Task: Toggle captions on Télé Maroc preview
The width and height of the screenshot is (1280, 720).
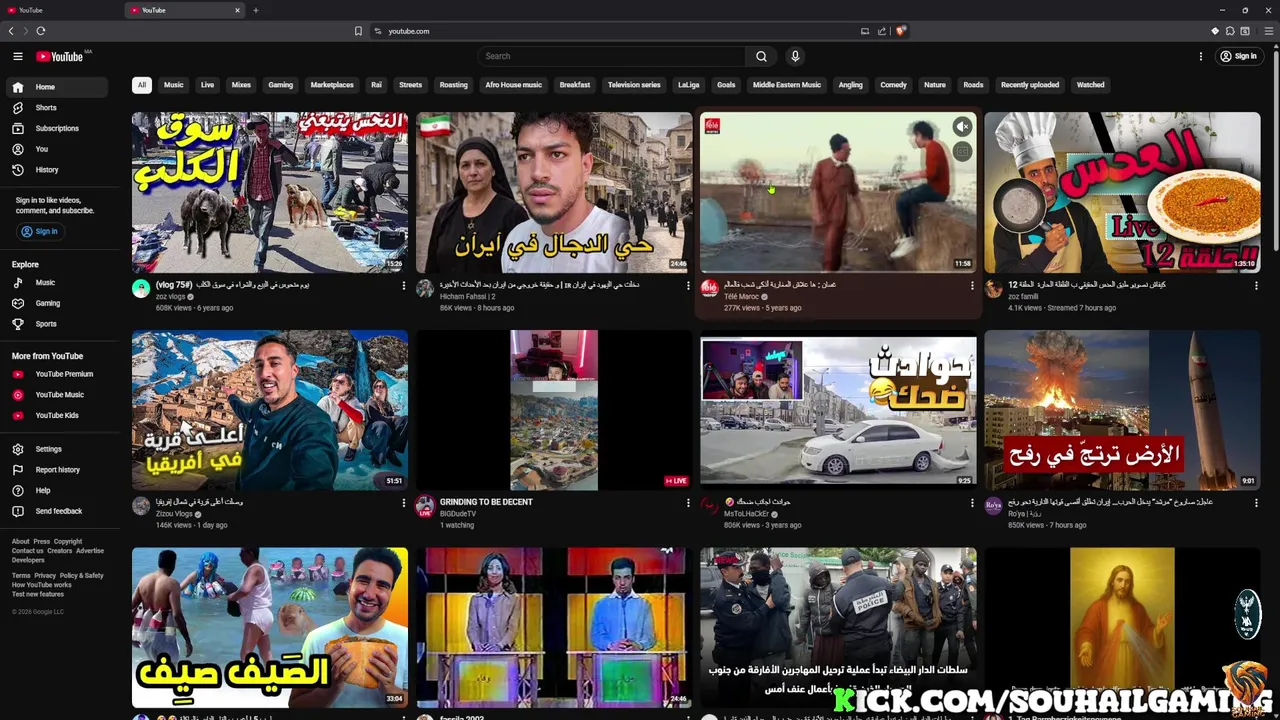Action: click(962, 151)
